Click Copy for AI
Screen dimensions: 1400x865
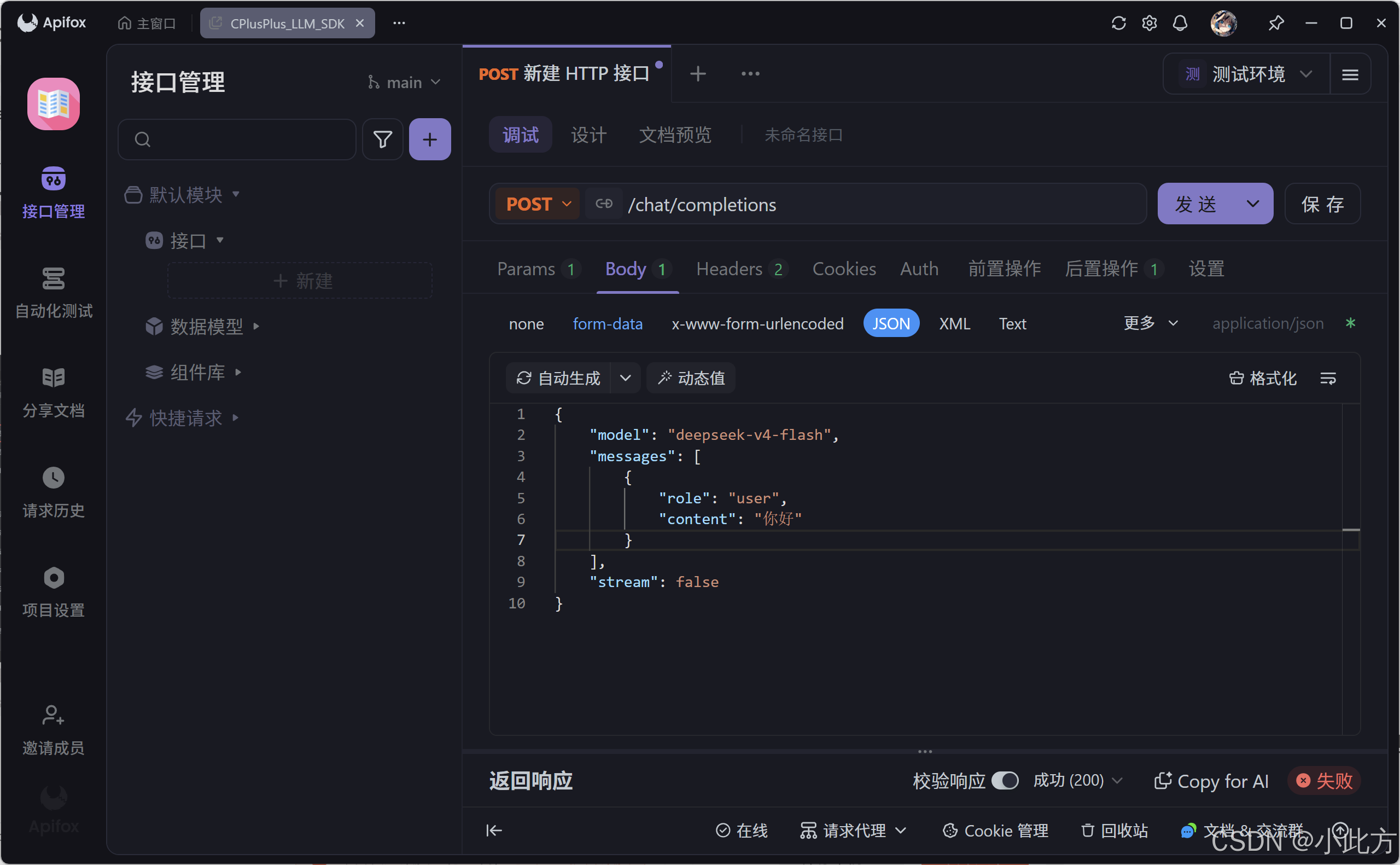click(x=1211, y=781)
